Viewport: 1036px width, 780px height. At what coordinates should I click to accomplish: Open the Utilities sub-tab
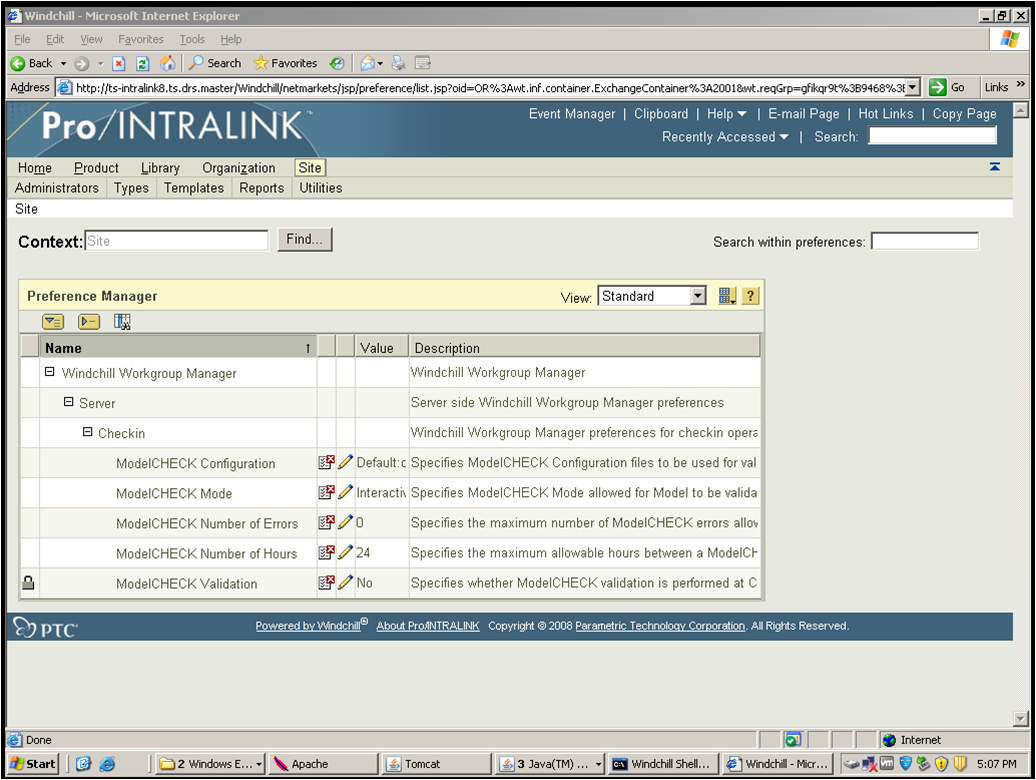pos(320,188)
